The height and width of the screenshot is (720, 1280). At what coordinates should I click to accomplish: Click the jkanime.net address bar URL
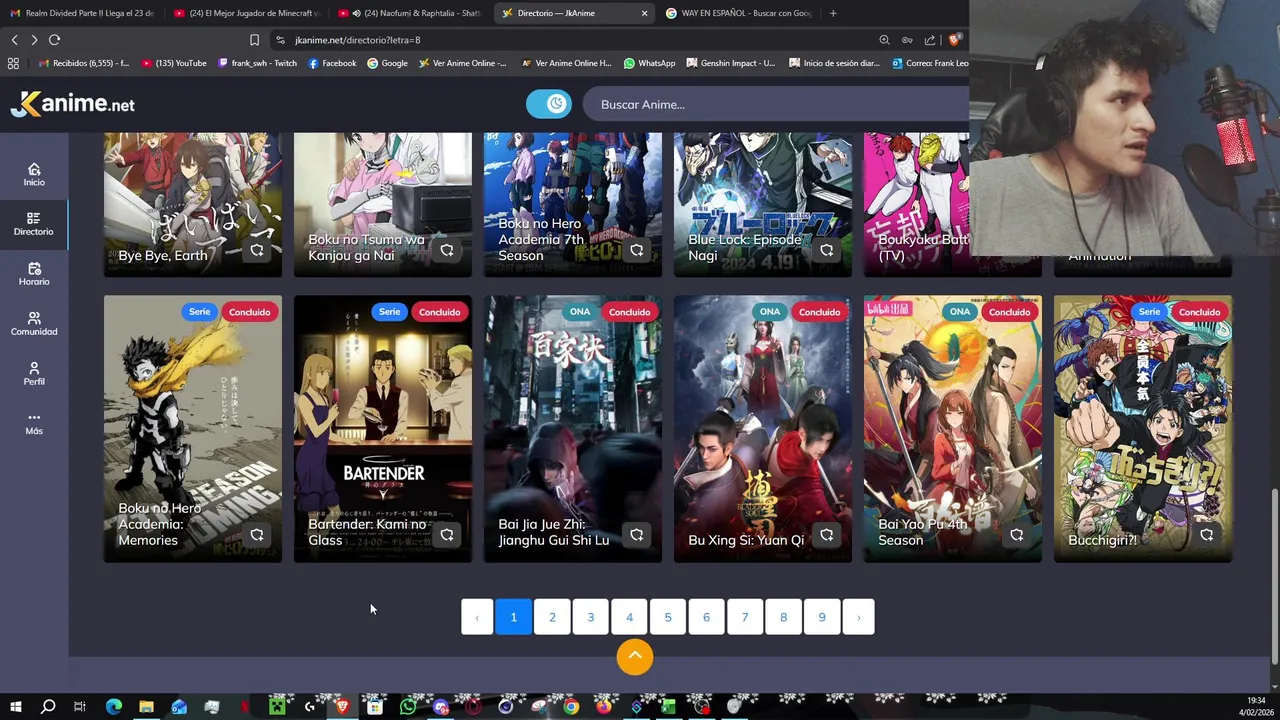[x=357, y=40]
